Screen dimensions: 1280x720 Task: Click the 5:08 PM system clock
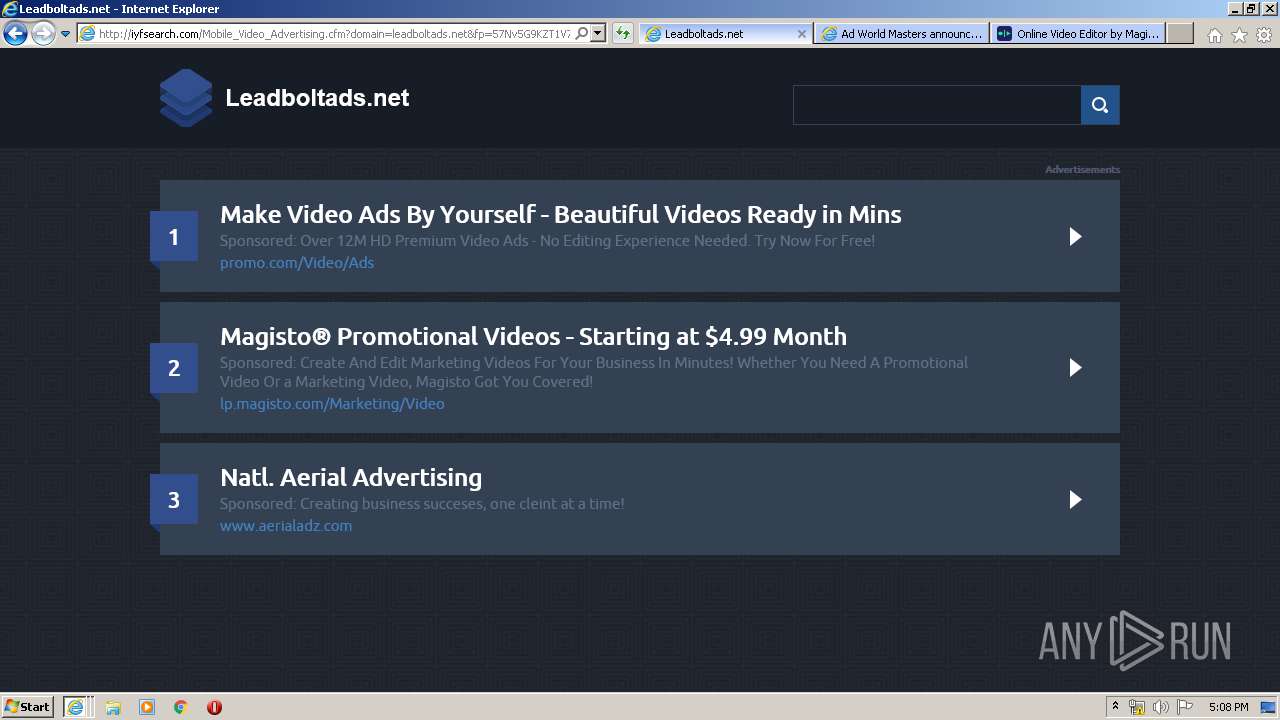(x=1228, y=707)
